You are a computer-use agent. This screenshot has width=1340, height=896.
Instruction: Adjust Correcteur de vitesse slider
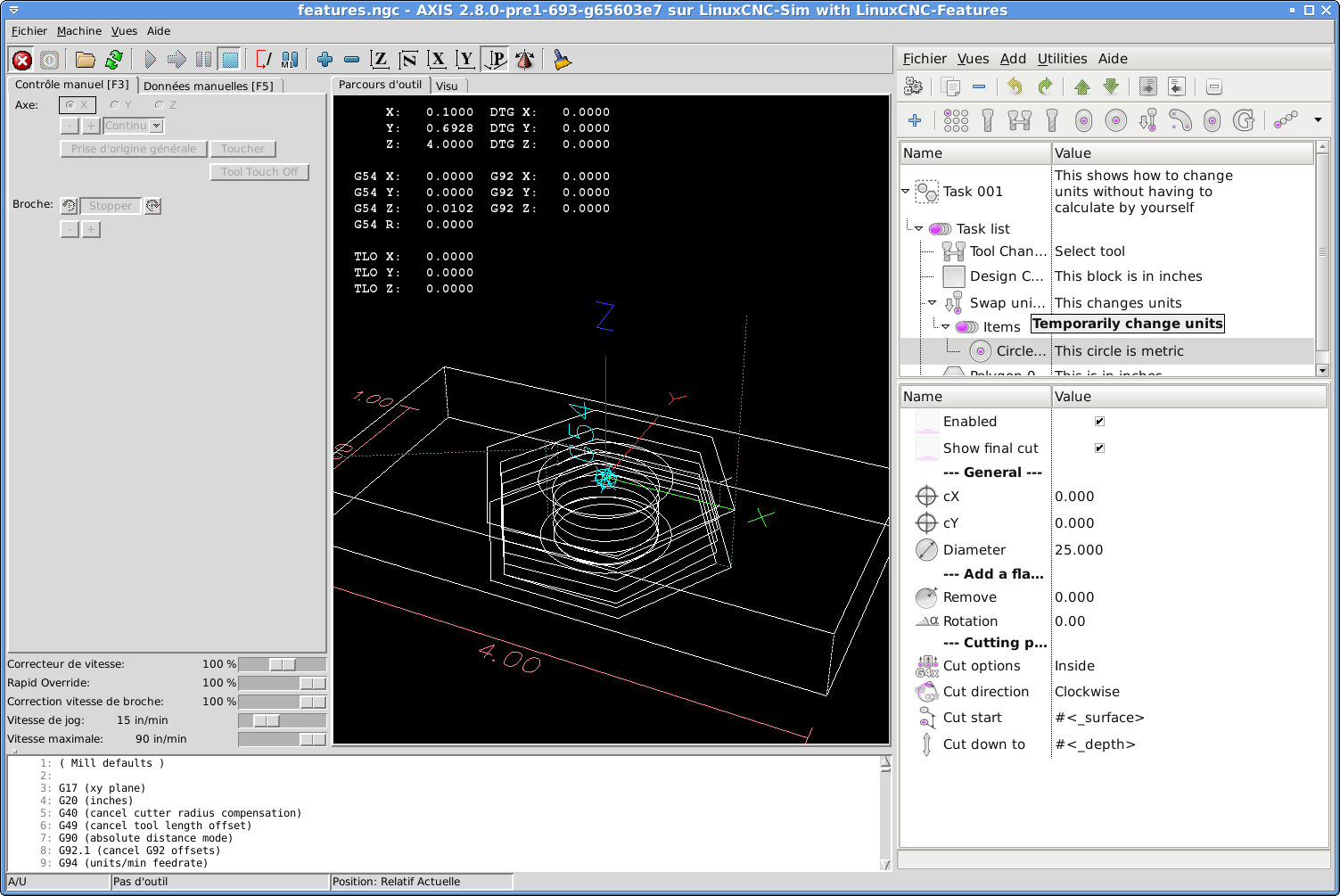coord(282,664)
